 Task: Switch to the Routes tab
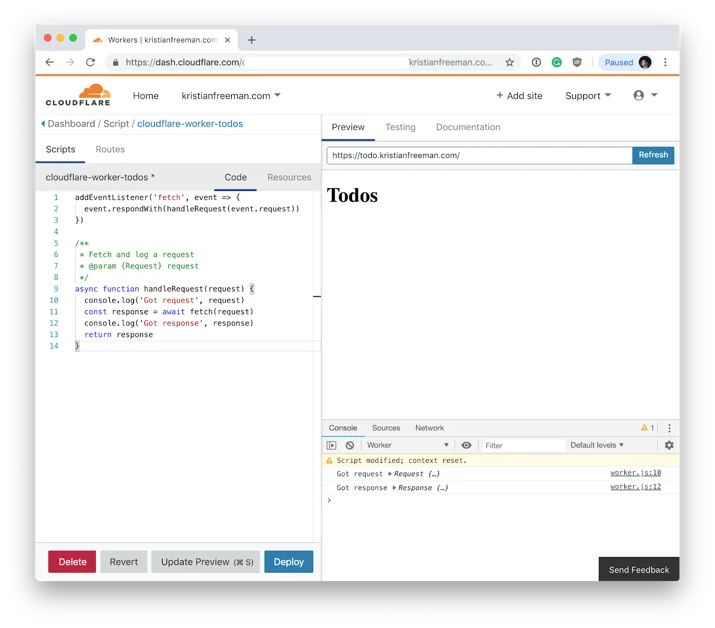coord(110,149)
